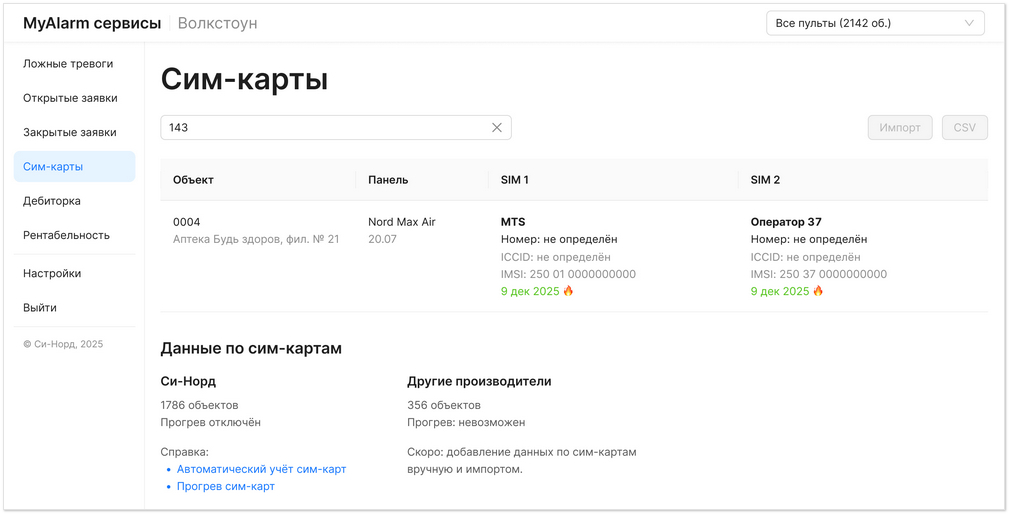Click the fire icon under SIM 1
1009x514 pixels.
tap(569, 291)
